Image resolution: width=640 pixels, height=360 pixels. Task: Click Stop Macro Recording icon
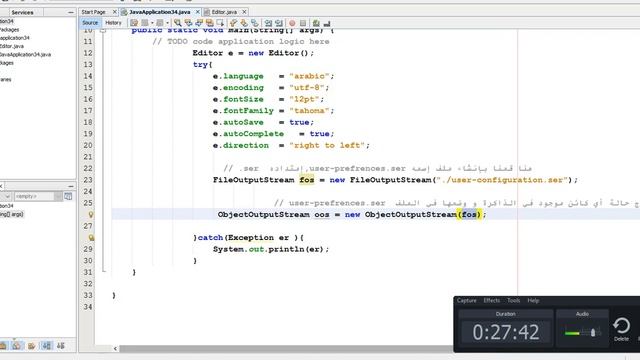click(303, 23)
